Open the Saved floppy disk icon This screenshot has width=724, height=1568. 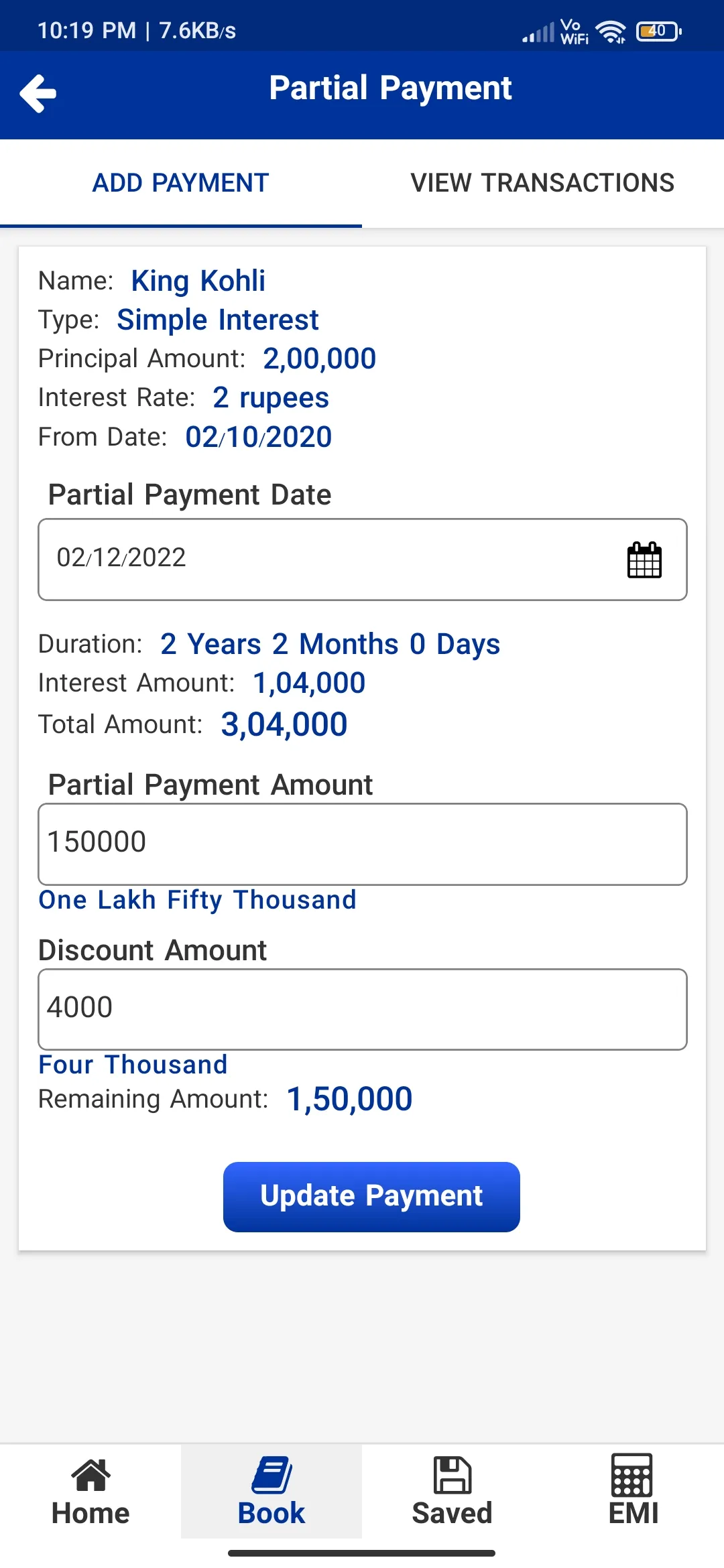pyautogui.click(x=452, y=1475)
